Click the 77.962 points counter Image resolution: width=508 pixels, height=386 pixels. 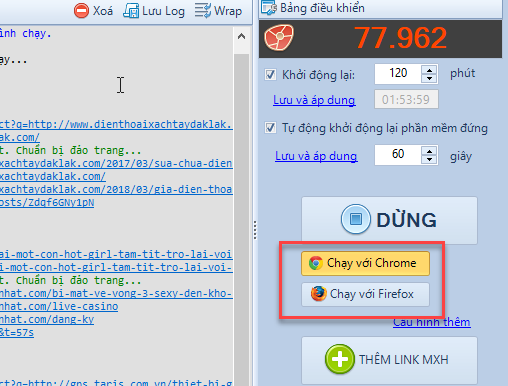400,38
